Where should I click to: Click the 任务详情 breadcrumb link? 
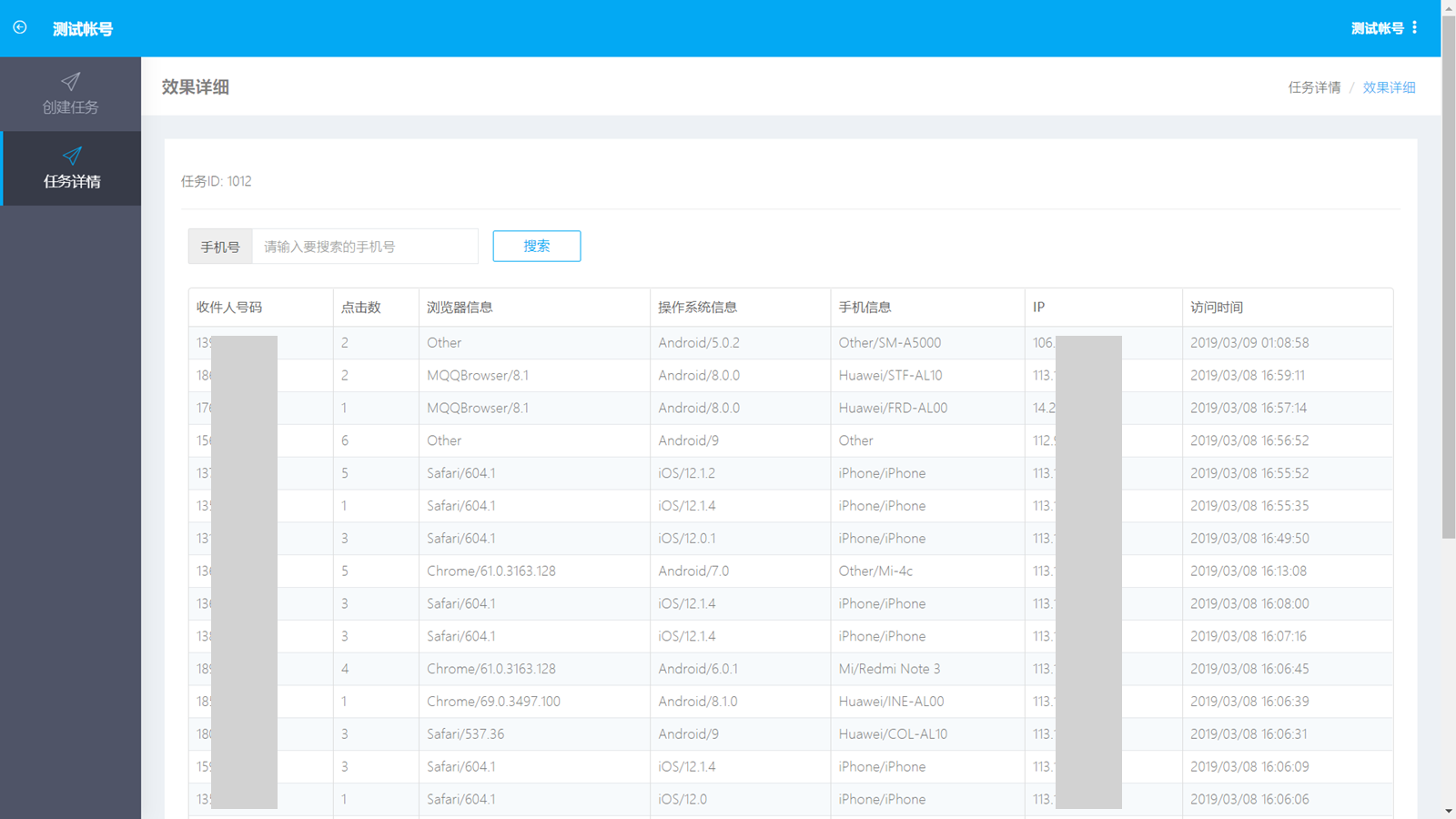[x=1314, y=87]
